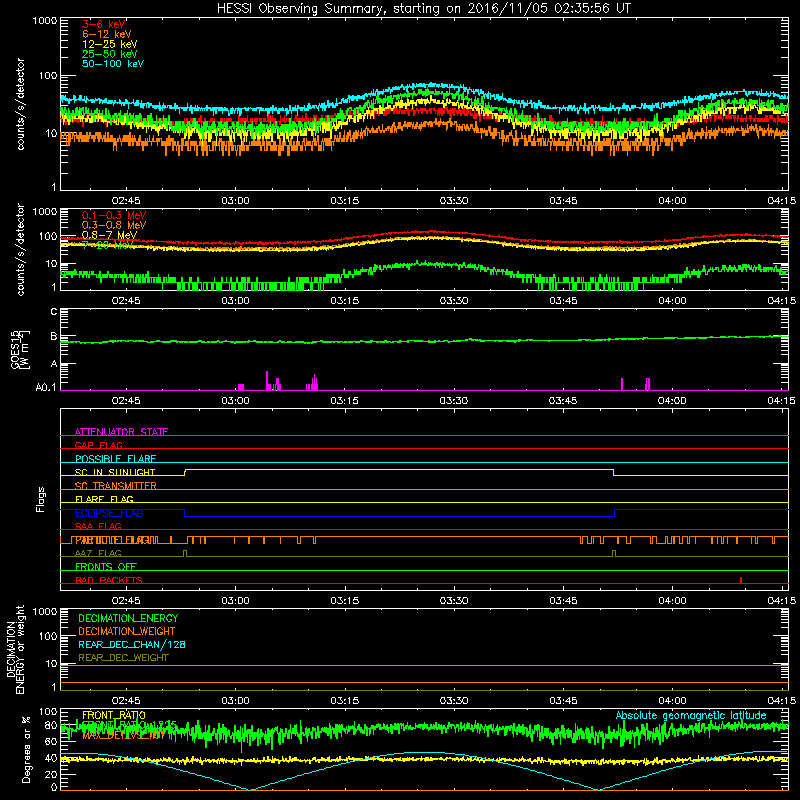Click the AAZ_FLAG label
The image size is (800, 800).
(x=98, y=553)
